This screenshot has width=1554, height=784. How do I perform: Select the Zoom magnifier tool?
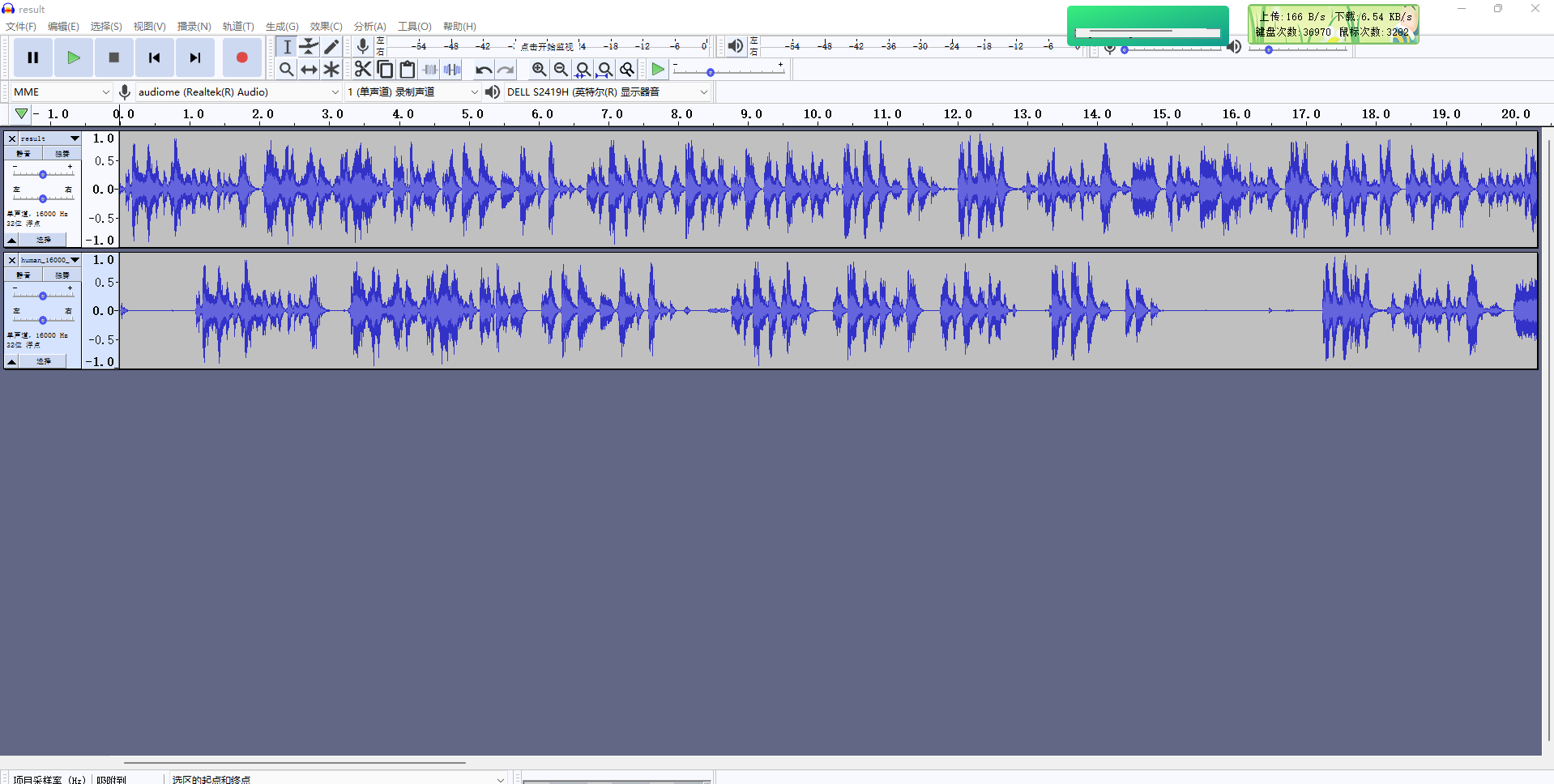tap(287, 70)
